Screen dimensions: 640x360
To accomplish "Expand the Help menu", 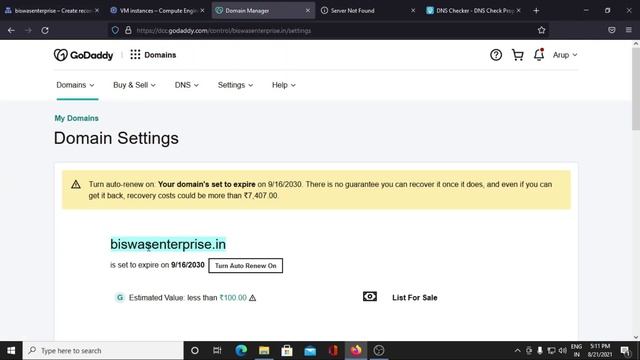I will tap(284, 85).
